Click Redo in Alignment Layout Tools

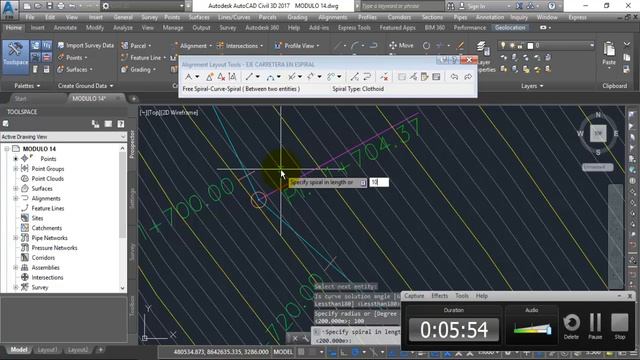(x=468, y=77)
